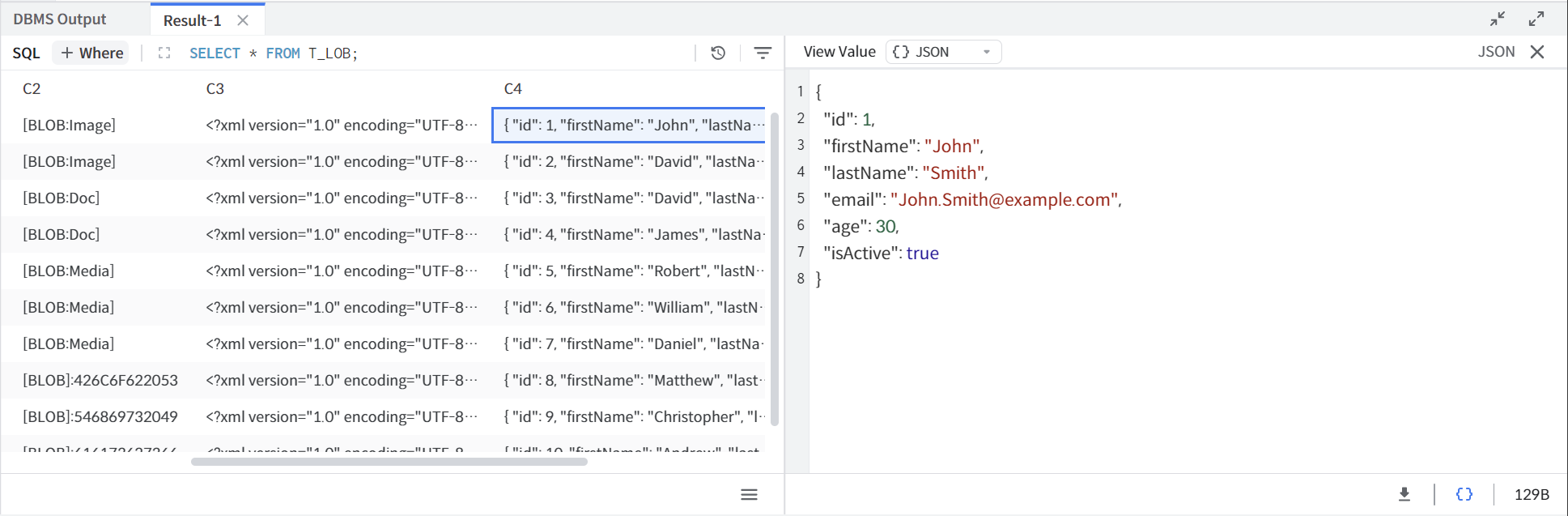Click the C3 column header
The height and width of the screenshot is (516, 1568).
pyautogui.click(x=215, y=89)
